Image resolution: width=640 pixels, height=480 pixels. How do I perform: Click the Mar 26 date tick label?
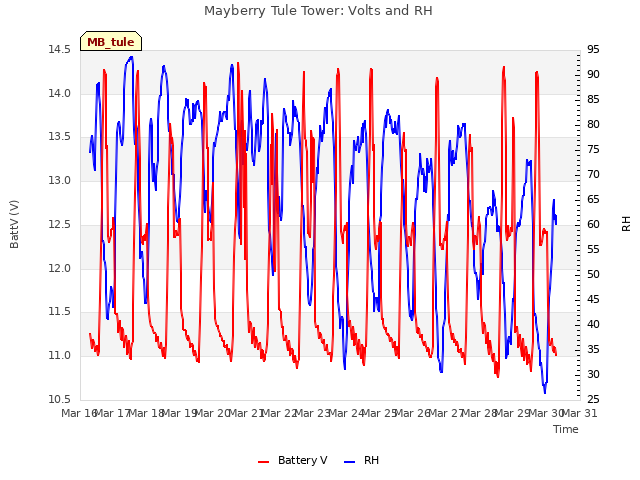click(x=413, y=413)
